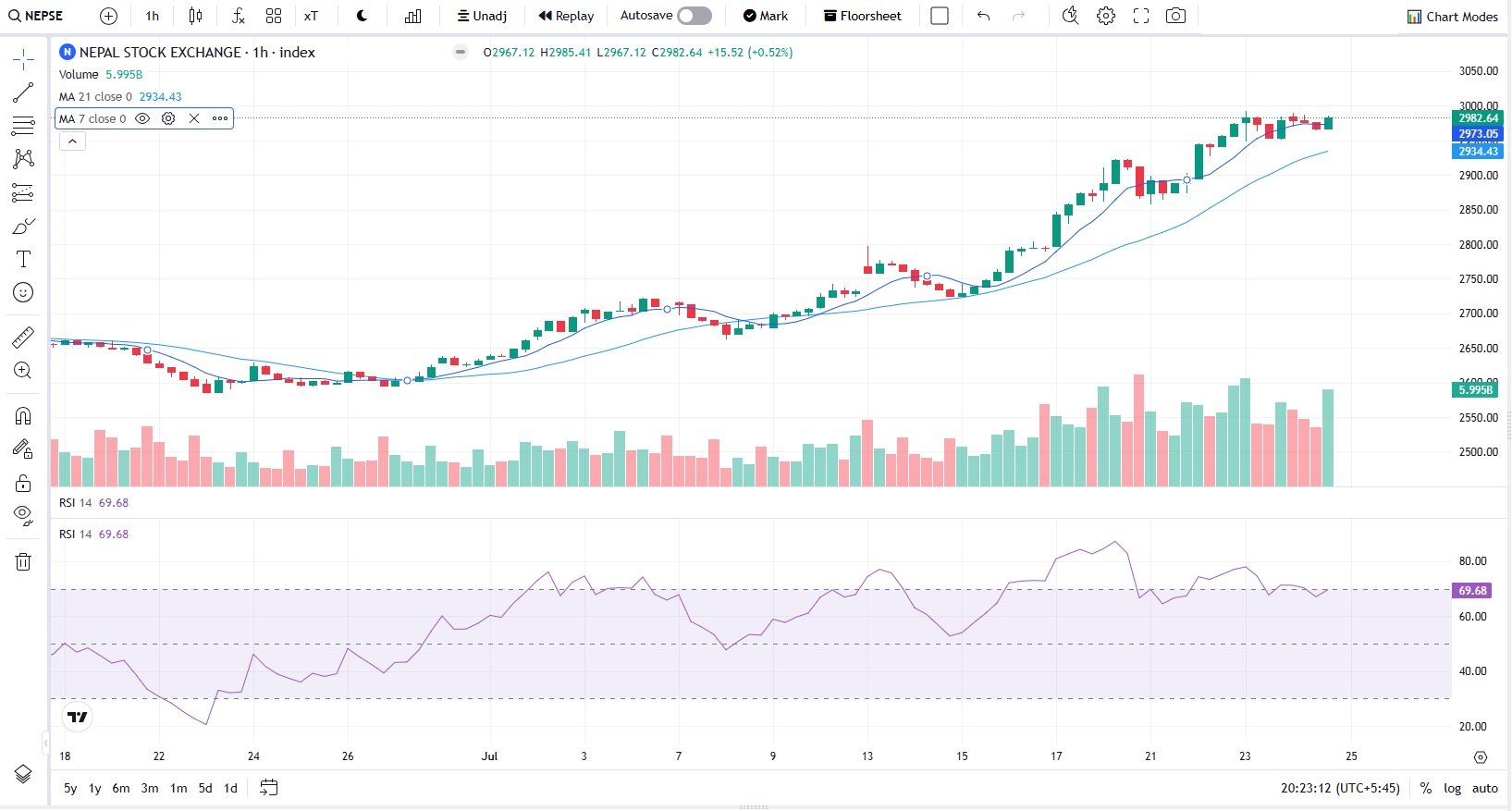Take a chart snapshot with camera

click(x=1176, y=16)
